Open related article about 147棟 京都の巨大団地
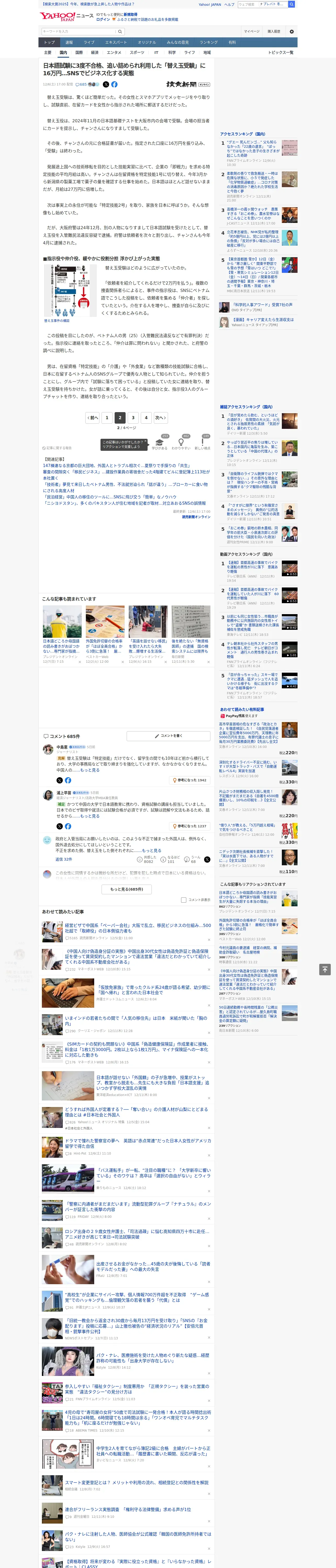Image resolution: width=336 pixels, height=1568 pixels. click(x=116, y=465)
